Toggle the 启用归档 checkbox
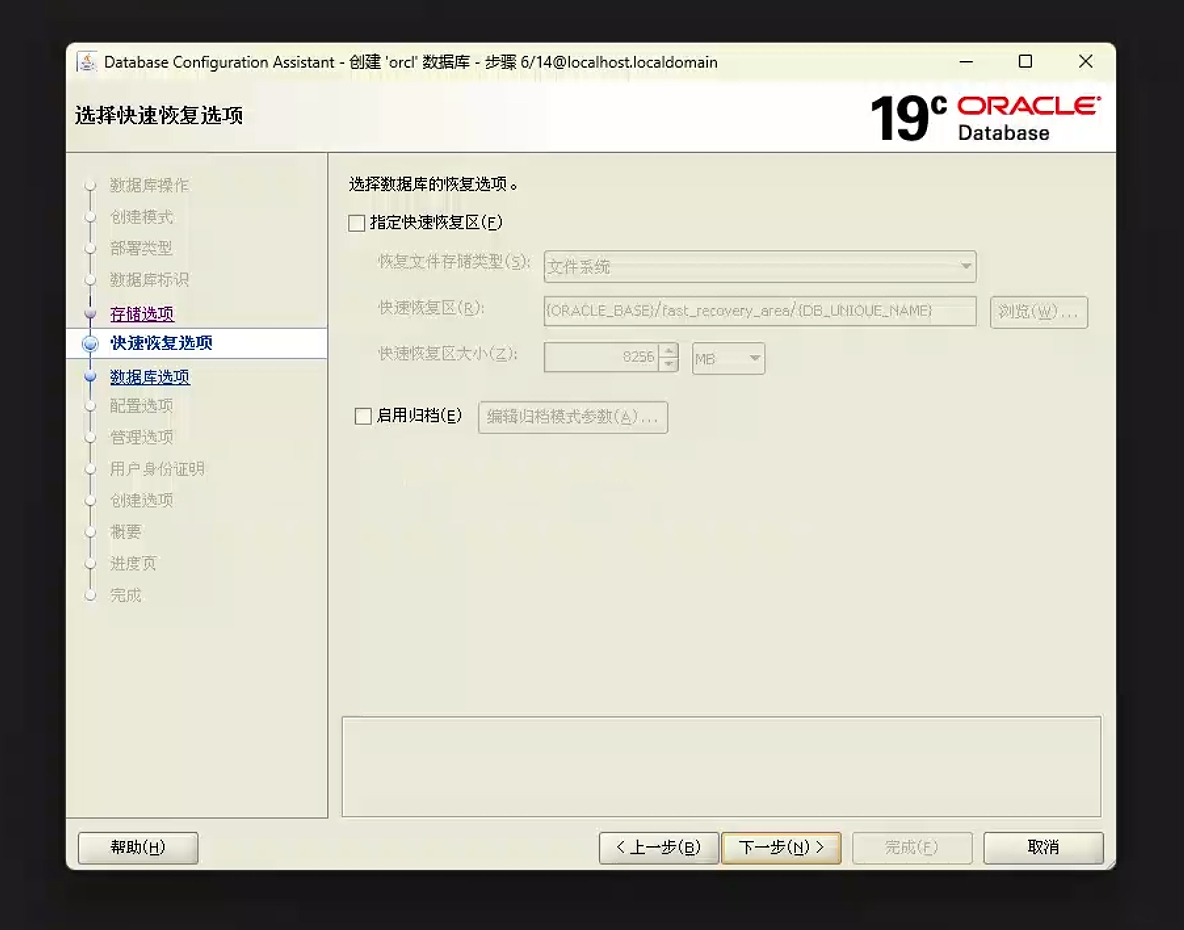1184x930 pixels. (363, 416)
